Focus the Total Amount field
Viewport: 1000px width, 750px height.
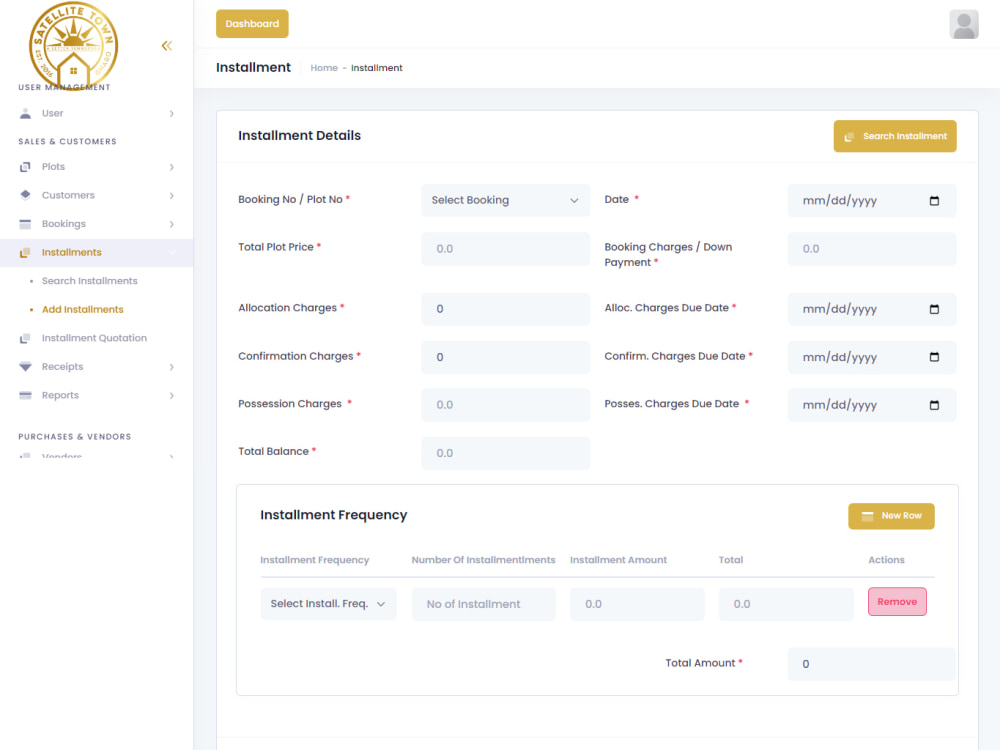[871, 664]
